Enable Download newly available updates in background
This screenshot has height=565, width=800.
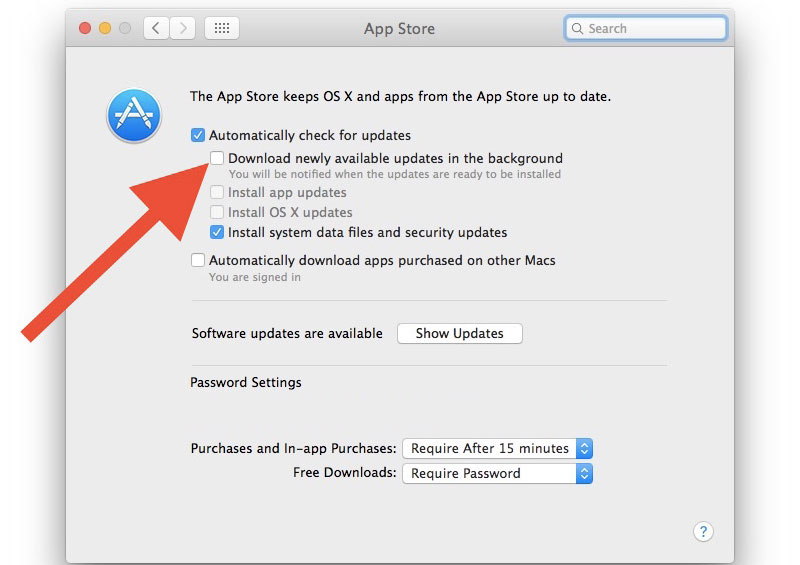point(217,158)
